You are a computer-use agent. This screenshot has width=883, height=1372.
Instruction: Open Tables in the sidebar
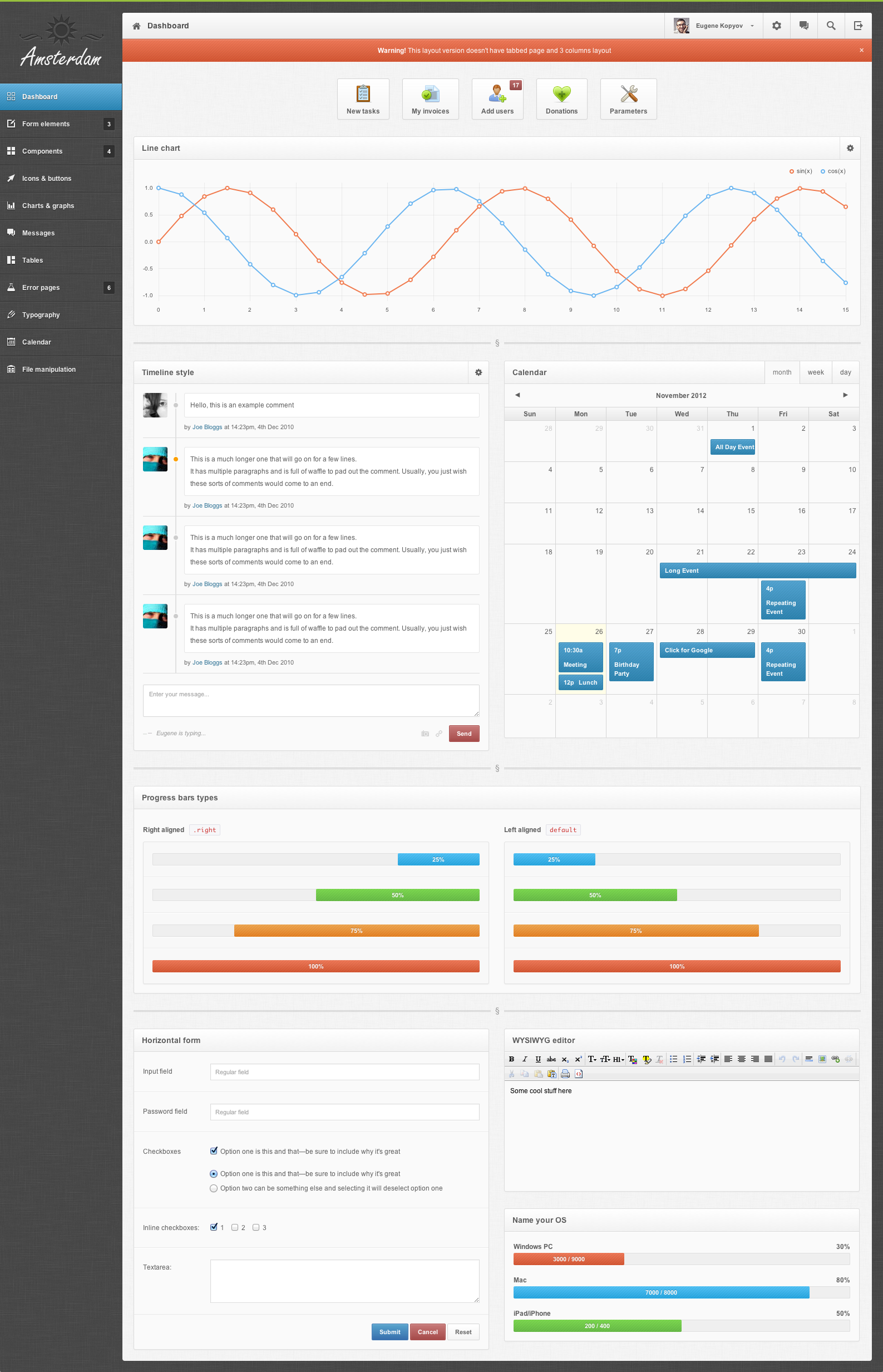61,260
